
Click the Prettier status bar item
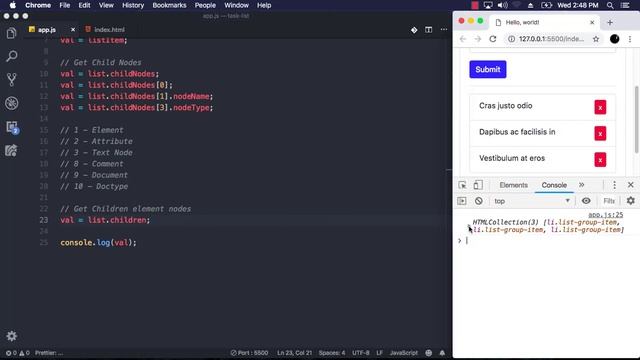coord(49,353)
